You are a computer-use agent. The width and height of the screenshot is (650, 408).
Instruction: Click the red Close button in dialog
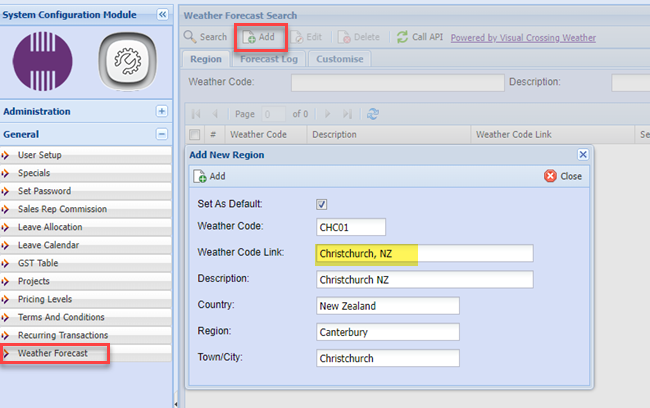[x=563, y=176]
